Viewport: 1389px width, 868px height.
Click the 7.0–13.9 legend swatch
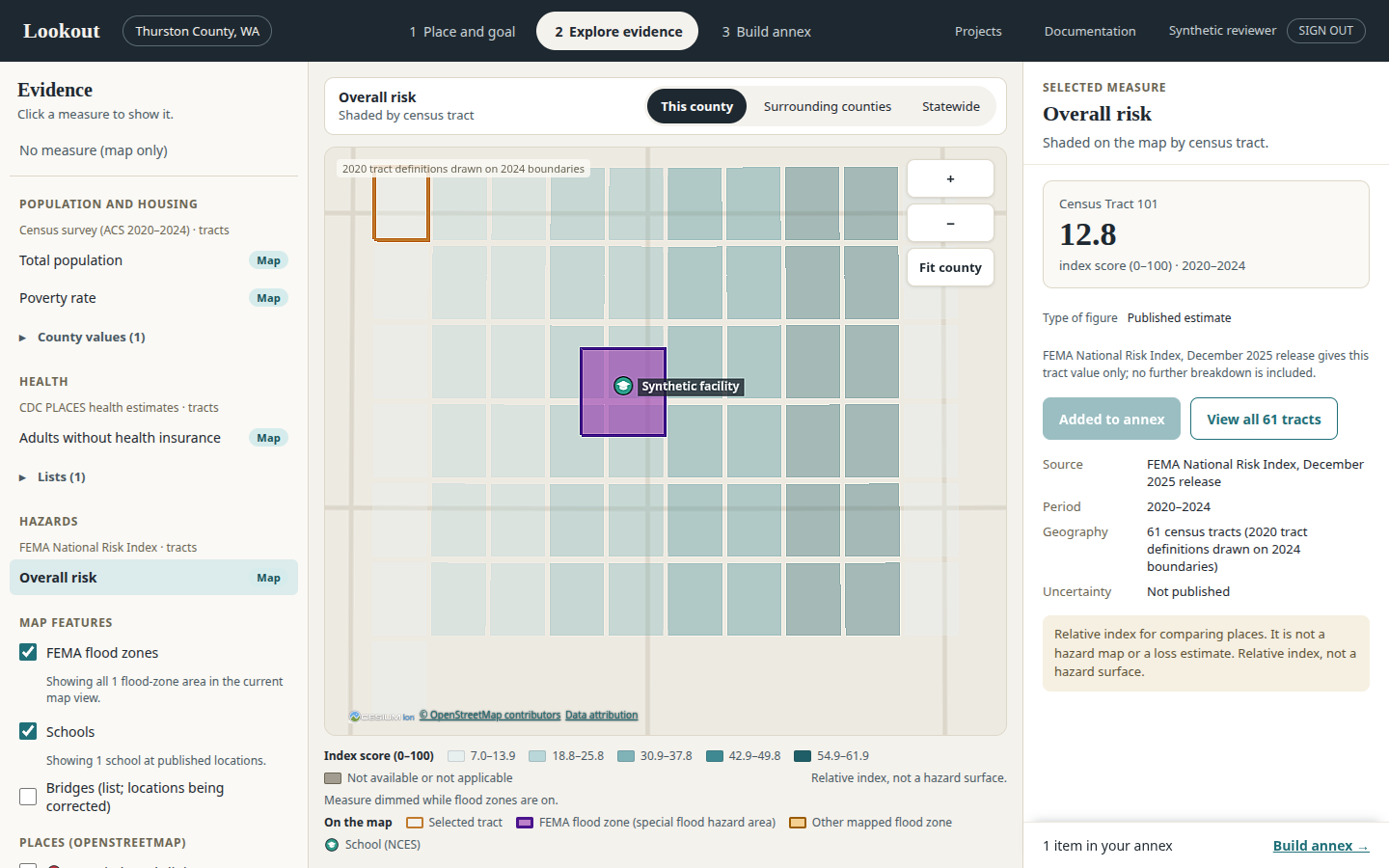[456, 756]
